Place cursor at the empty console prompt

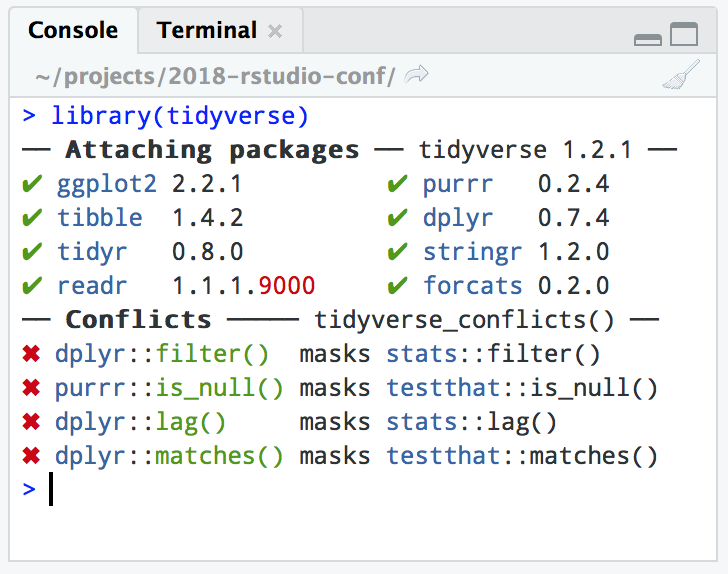(x=51, y=489)
